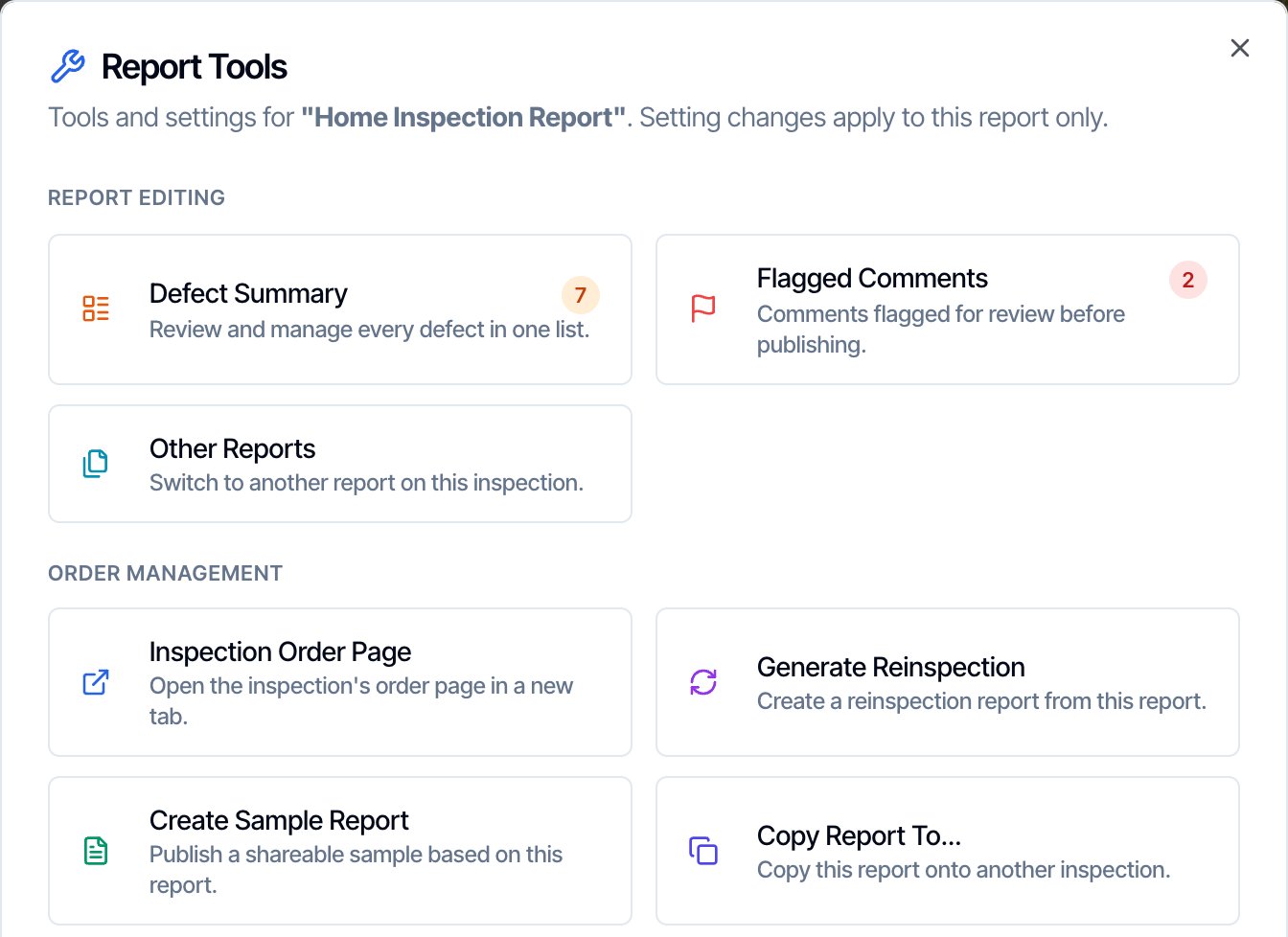Close the Report Tools dialog
The width and height of the screenshot is (1288, 937).
coord(1240,48)
